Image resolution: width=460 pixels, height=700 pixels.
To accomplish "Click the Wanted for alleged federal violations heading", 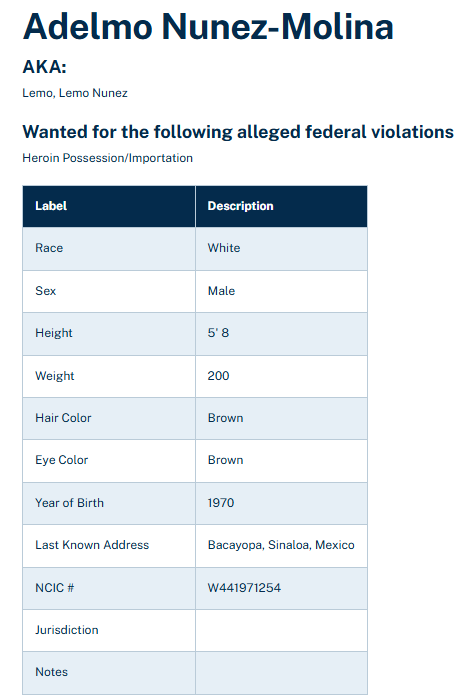I will (x=238, y=132).
